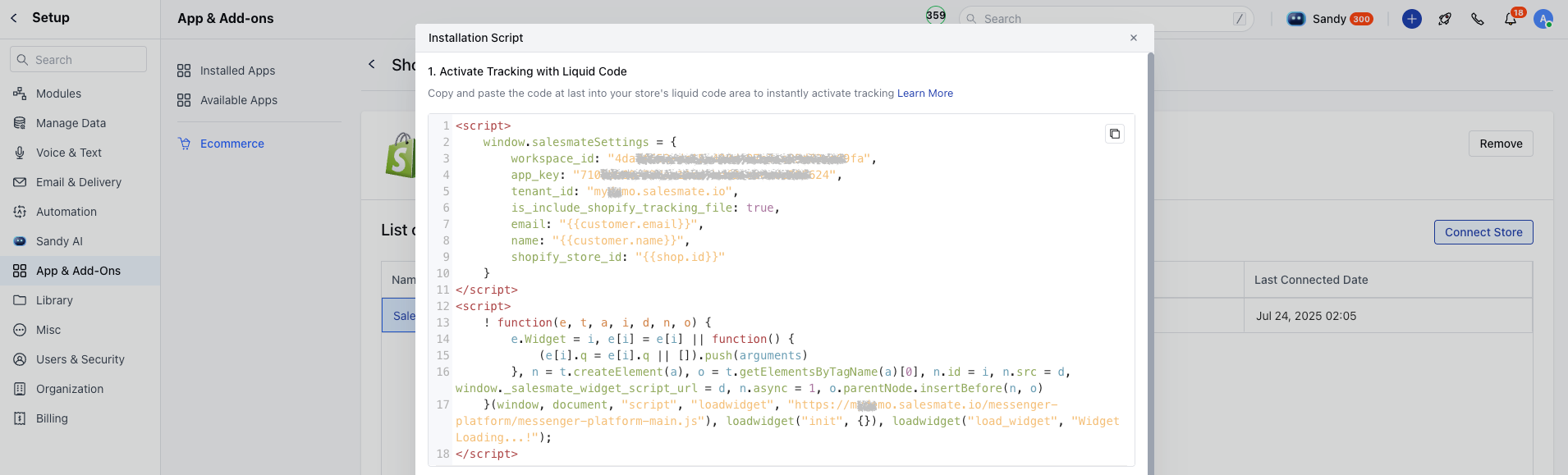Open the phone dialer icon
This screenshot has width=1568, height=475.
(1478, 19)
